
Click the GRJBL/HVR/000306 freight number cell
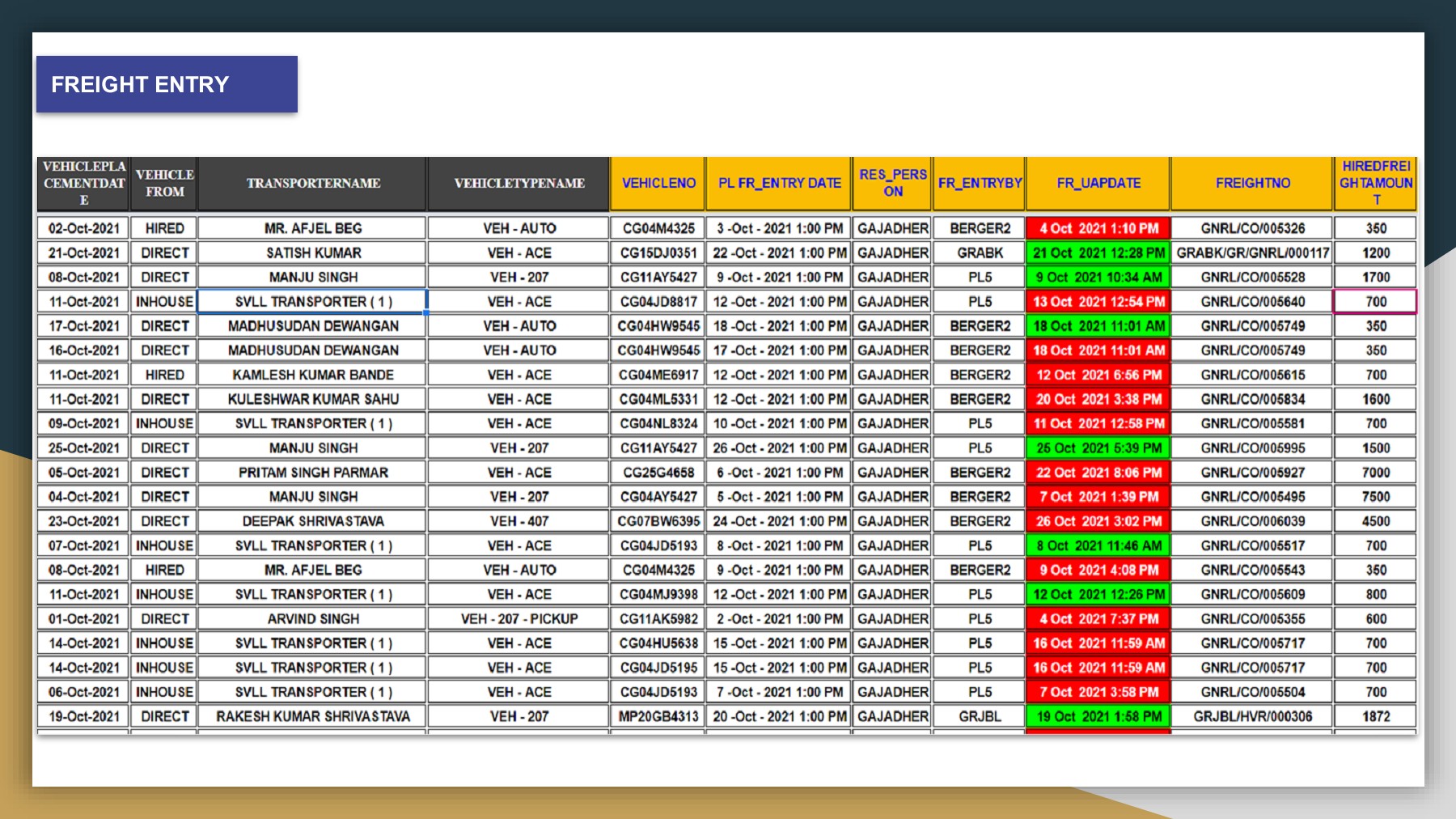click(x=1251, y=716)
